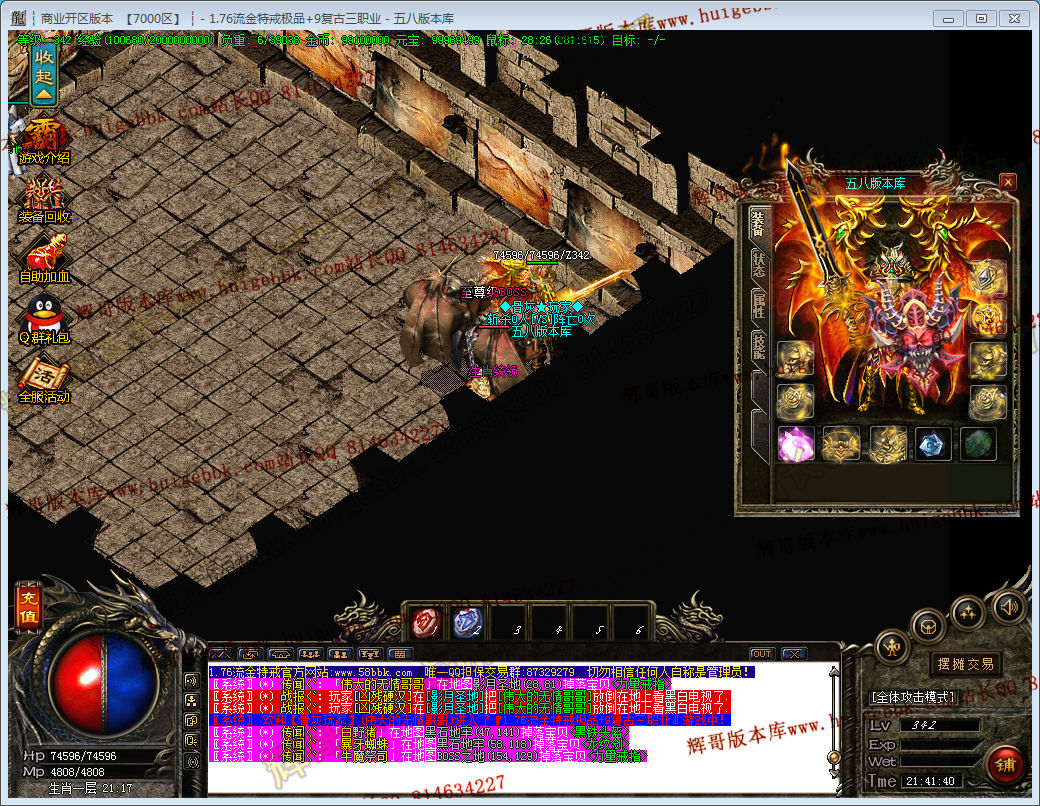Use the blue potion in quick slot 2
This screenshot has width=1040, height=806.
click(467, 623)
